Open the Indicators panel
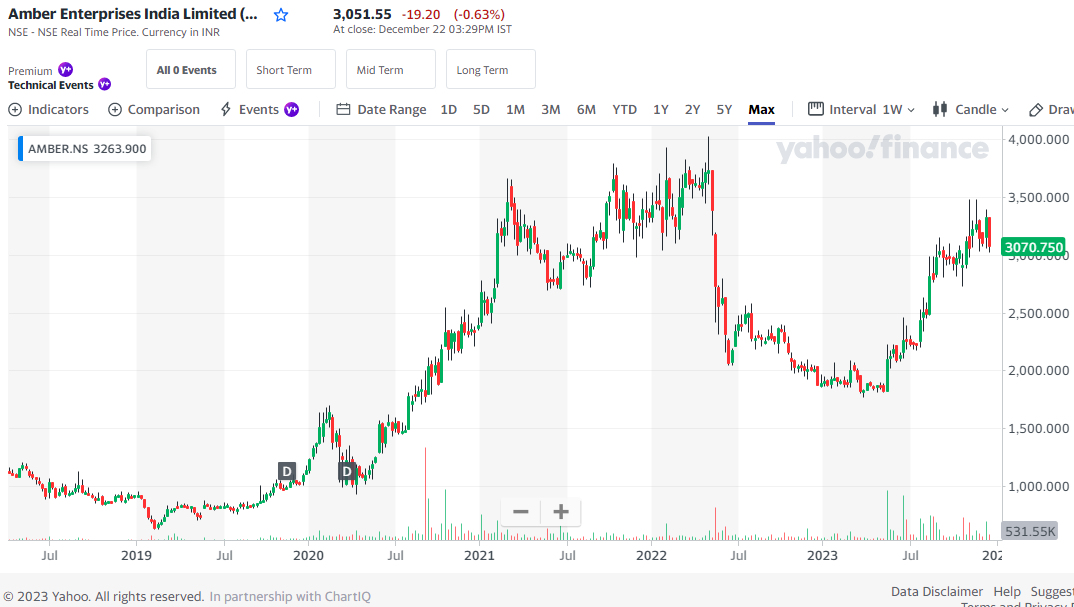Viewport: 1074px width, 607px height. (48, 109)
